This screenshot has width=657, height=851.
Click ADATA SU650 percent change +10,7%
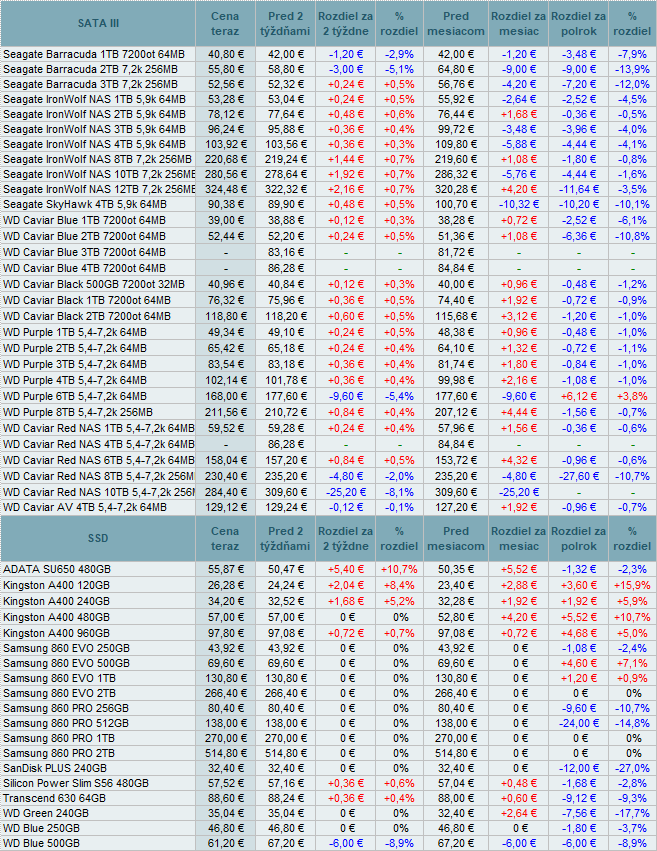pos(399,569)
